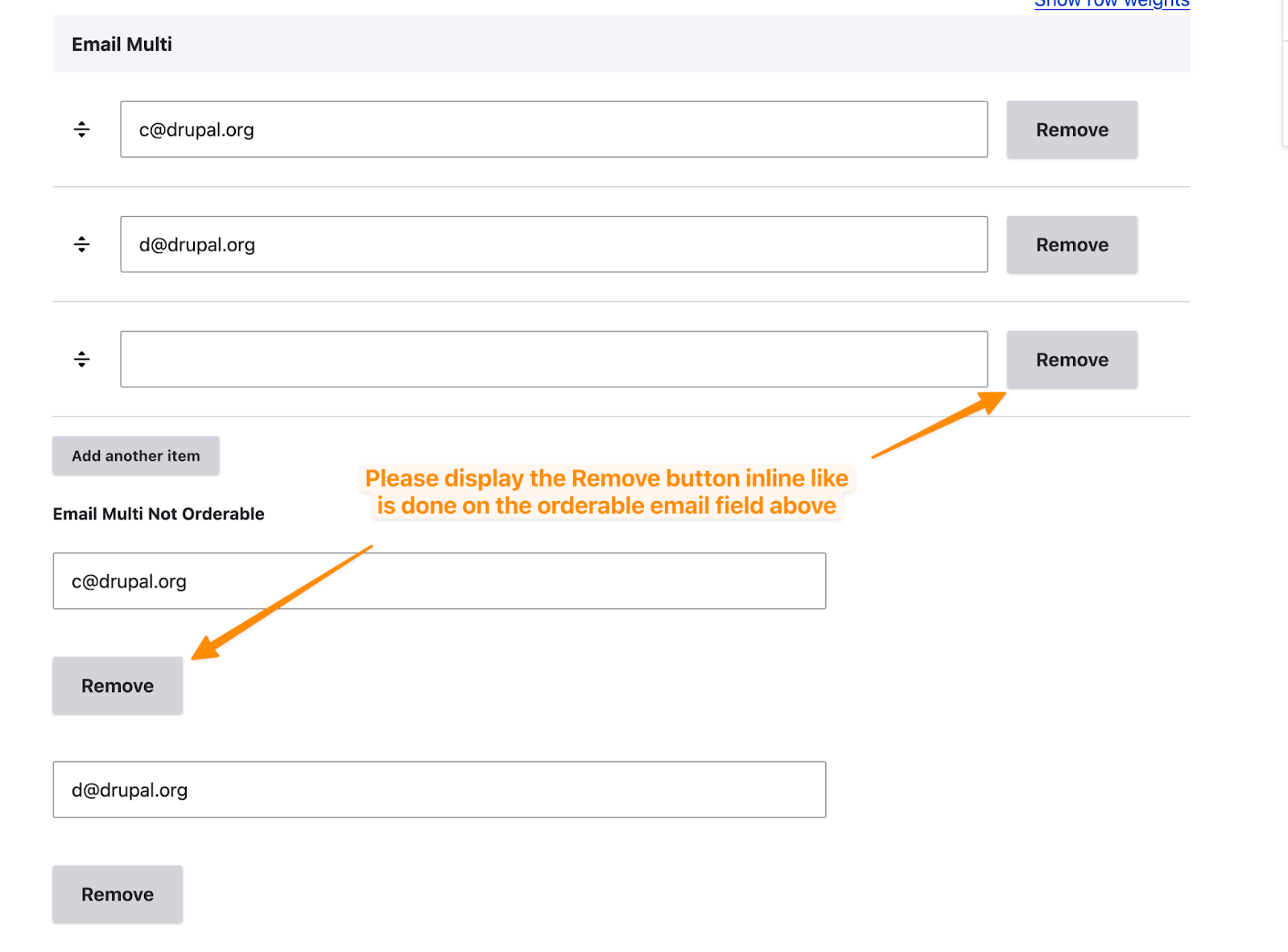Focus d@drupal.org field under Email Multi Not Orderable

tap(439, 790)
